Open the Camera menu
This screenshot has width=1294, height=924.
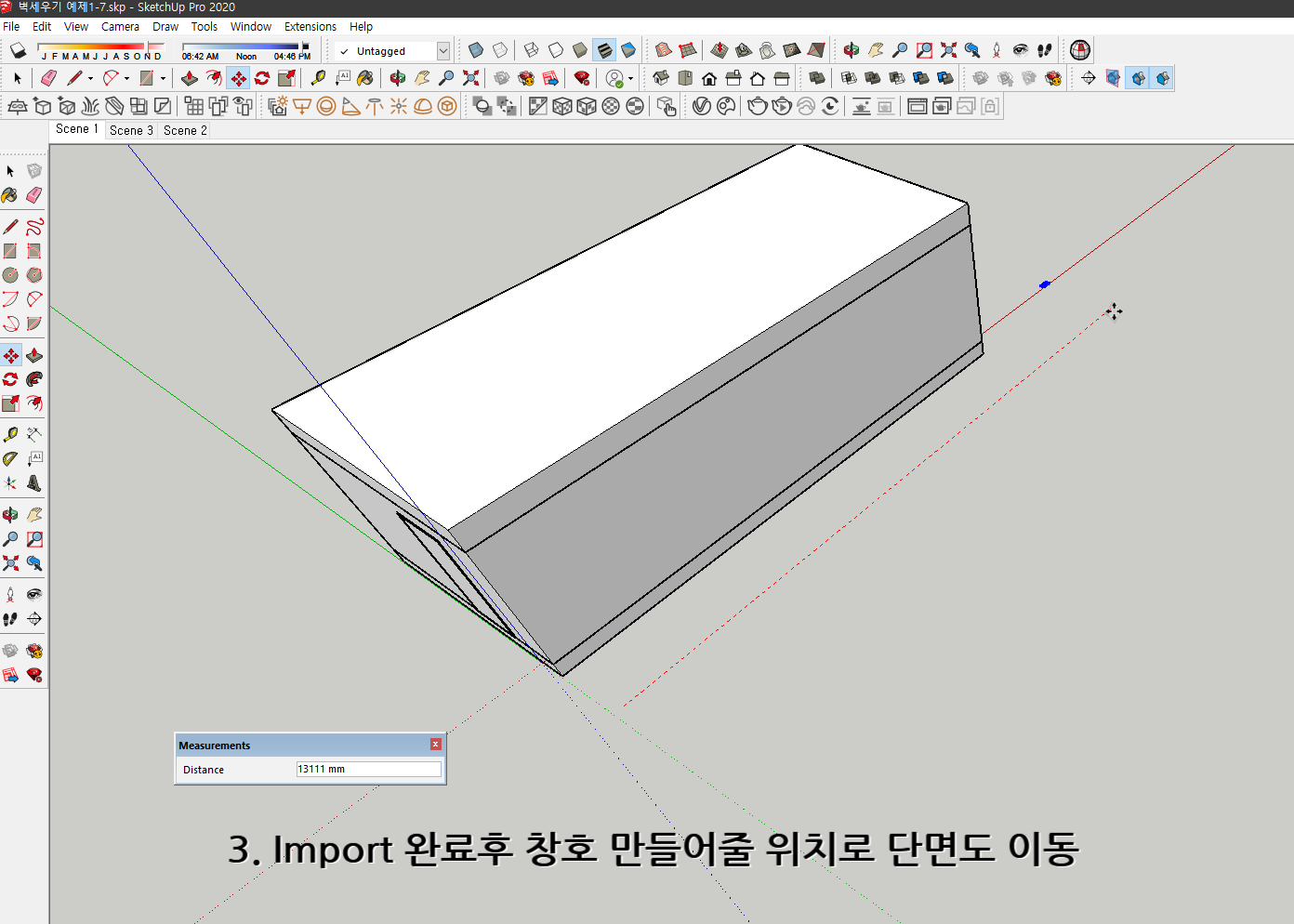pyautogui.click(x=120, y=27)
